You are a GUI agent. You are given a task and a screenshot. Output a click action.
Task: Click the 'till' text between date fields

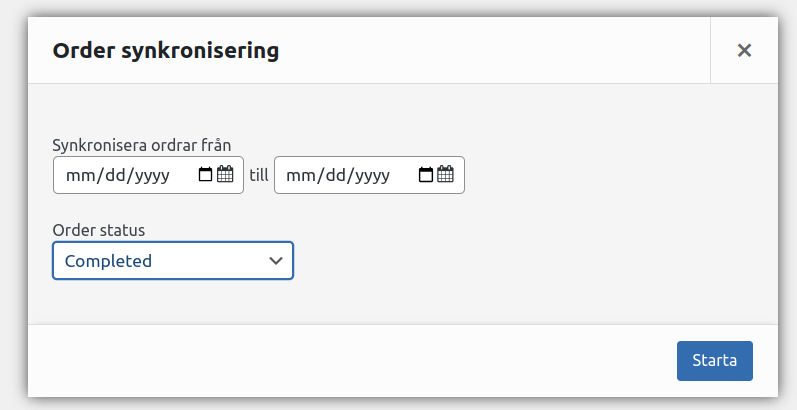pos(259,175)
